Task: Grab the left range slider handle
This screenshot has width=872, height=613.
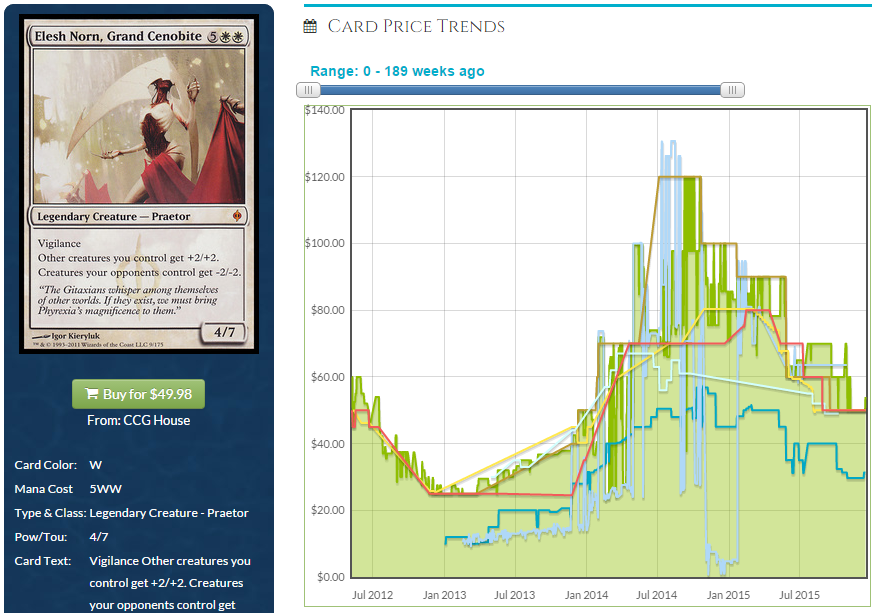Action: (308, 90)
